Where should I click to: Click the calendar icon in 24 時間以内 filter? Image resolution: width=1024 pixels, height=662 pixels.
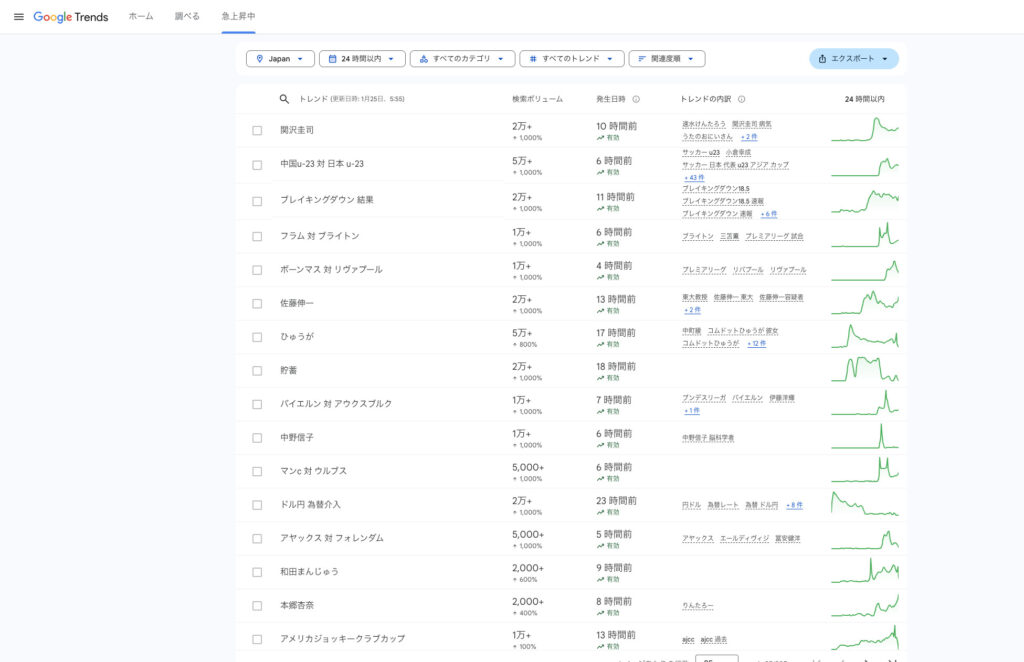tap(332, 59)
